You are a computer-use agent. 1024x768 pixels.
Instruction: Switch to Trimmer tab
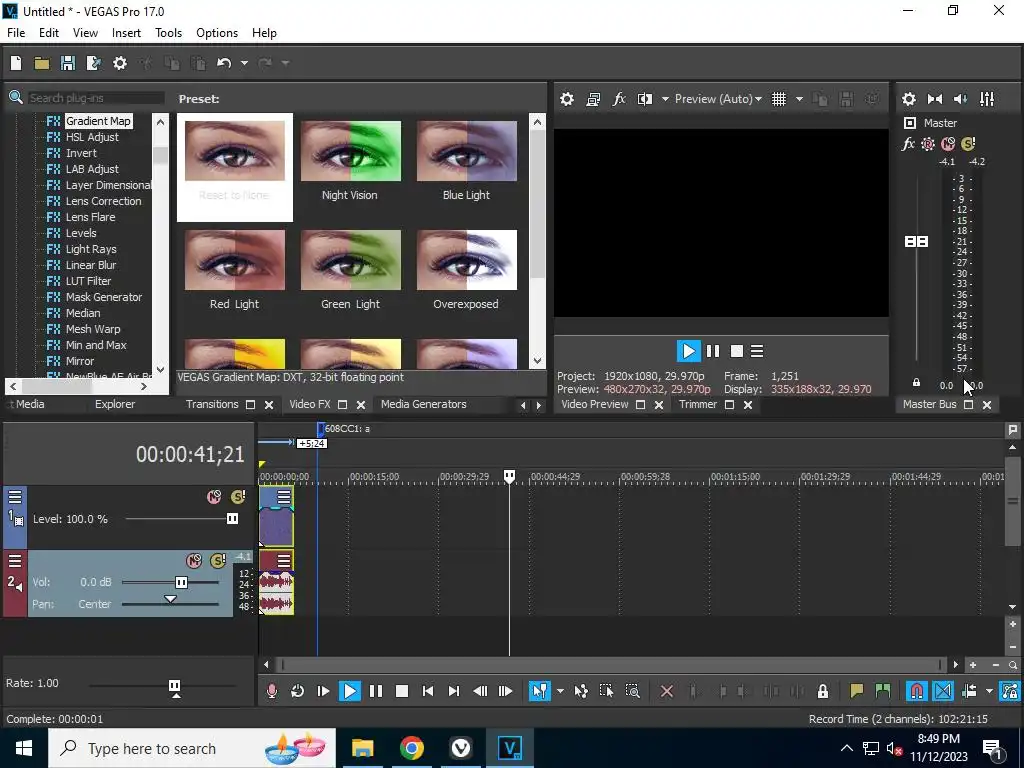[x=698, y=404]
